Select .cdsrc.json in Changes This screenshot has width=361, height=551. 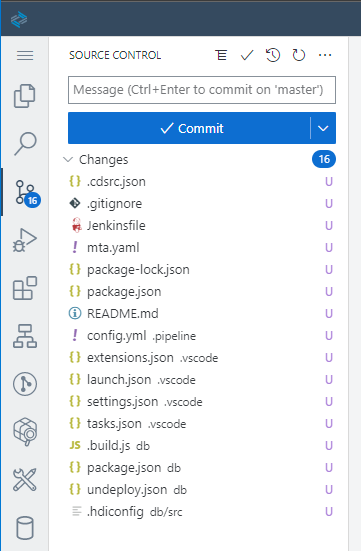(199, 182)
